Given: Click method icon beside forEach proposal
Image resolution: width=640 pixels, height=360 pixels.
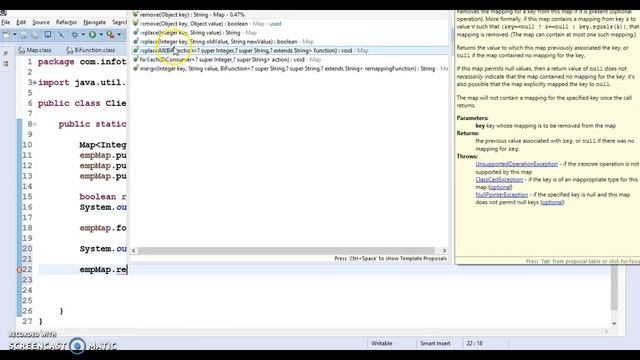Looking at the screenshot, I should click(136, 60).
